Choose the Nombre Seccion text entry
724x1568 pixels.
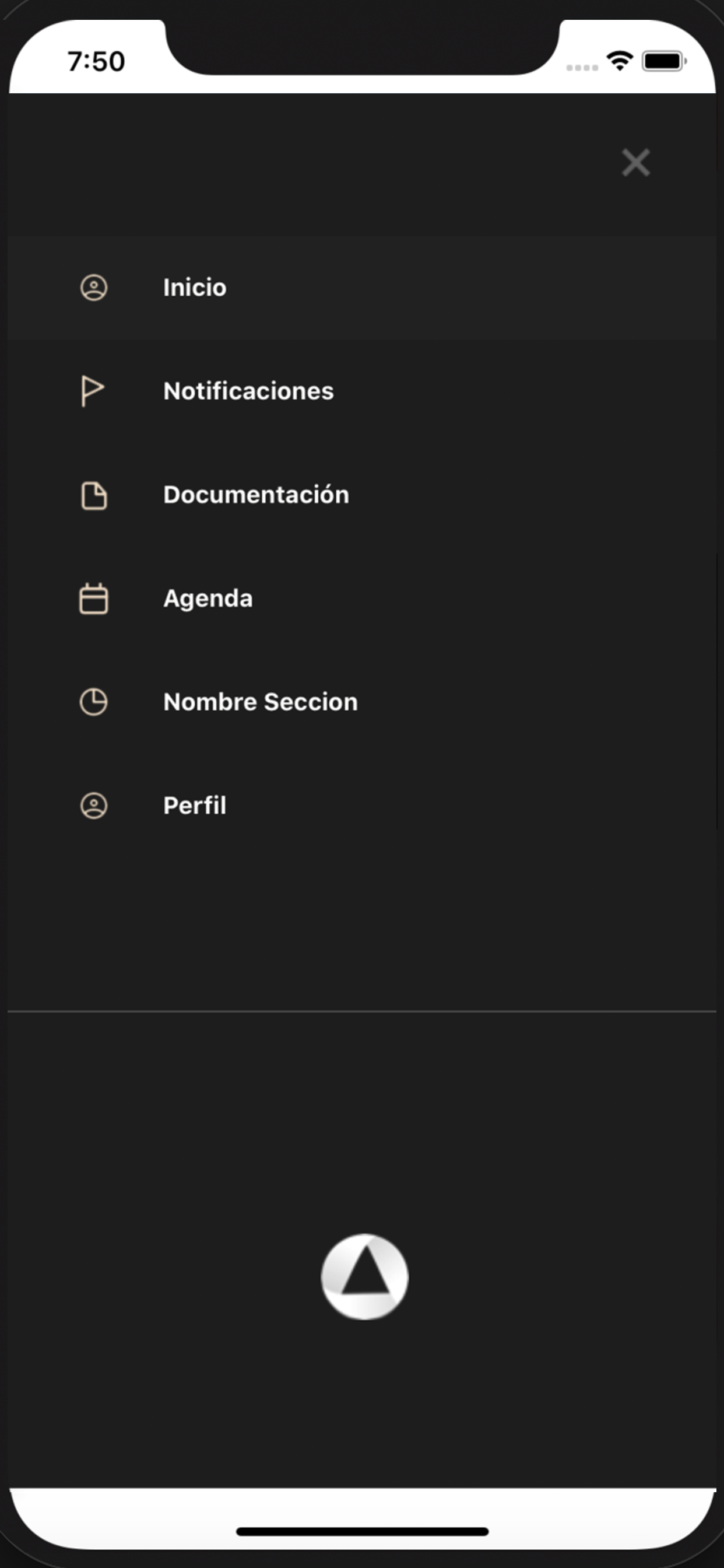[261, 702]
